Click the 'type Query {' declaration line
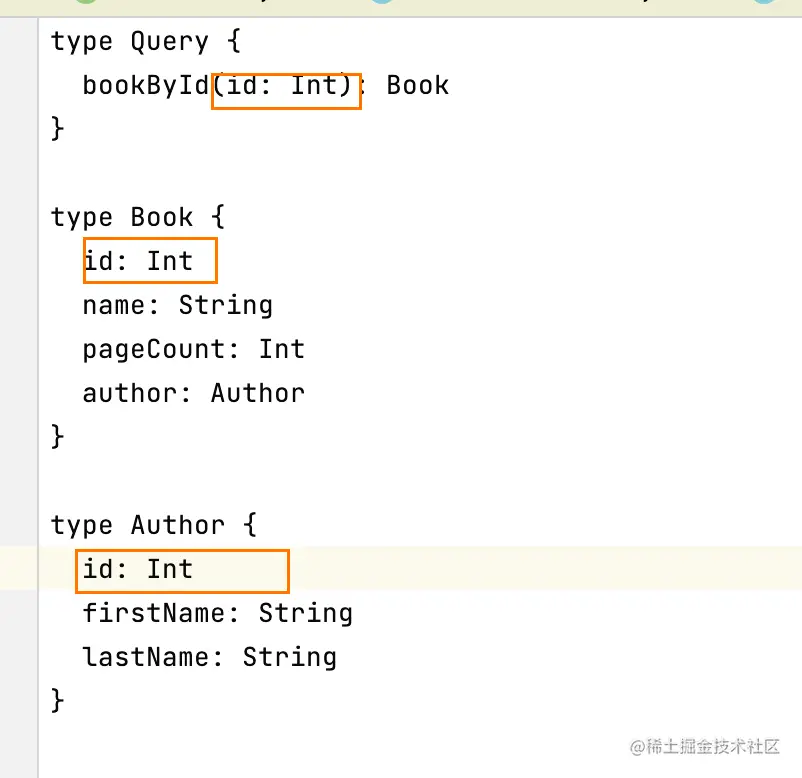 click(x=146, y=41)
